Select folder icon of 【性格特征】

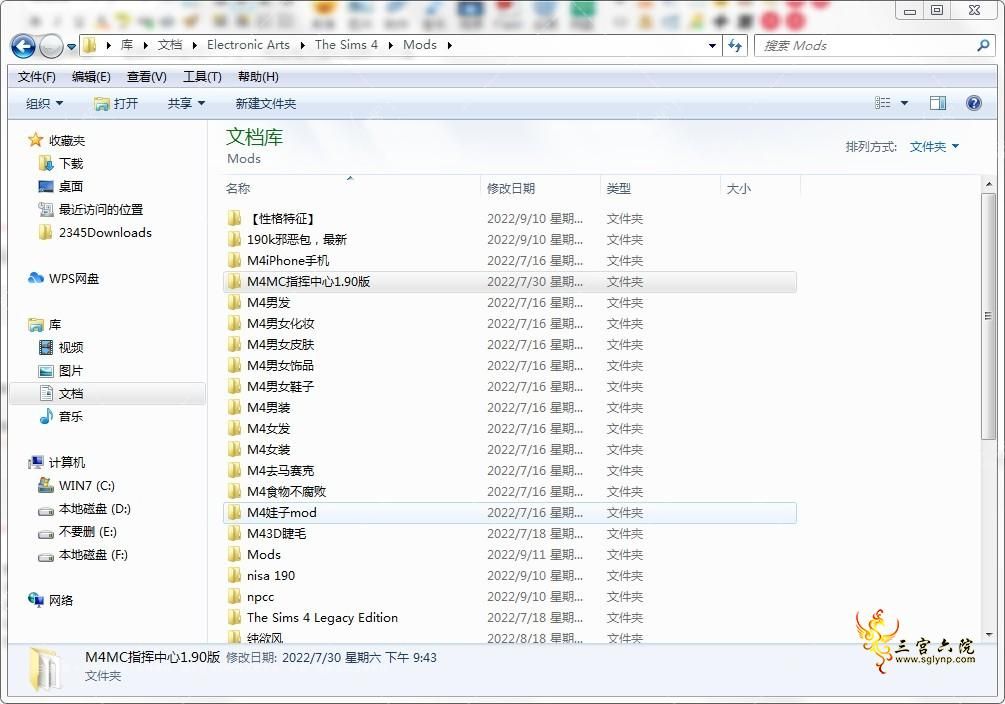[234, 219]
